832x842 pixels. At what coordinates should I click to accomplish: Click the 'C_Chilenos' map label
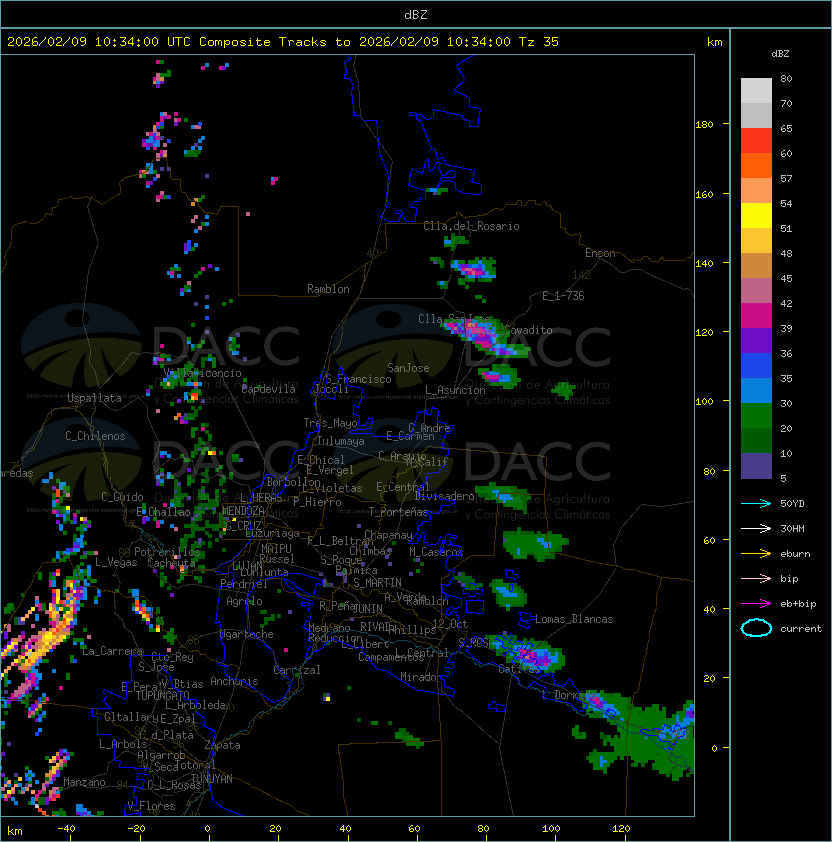coord(95,436)
